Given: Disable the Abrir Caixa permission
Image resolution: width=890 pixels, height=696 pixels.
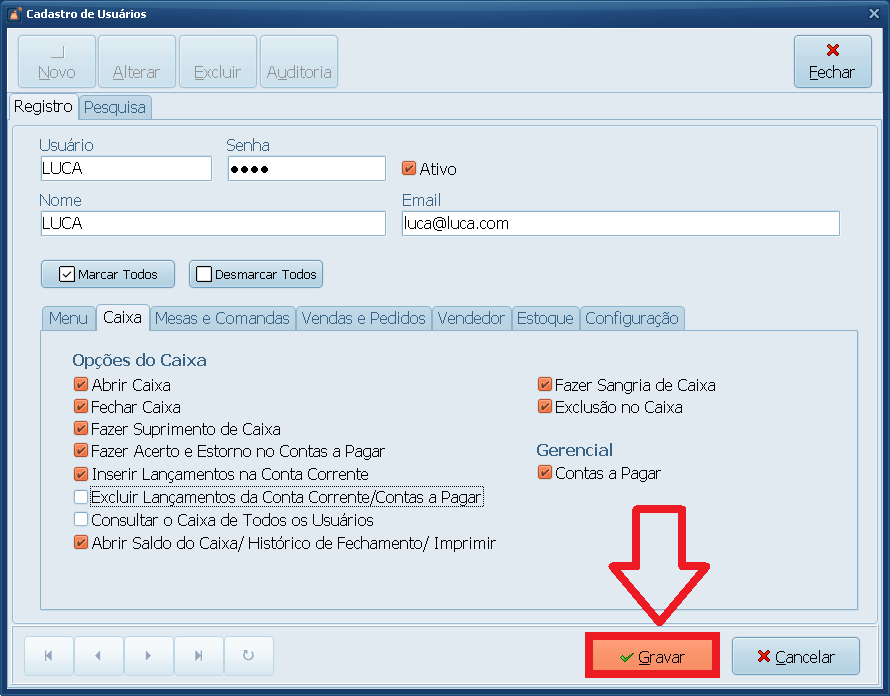Looking at the screenshot, I should (x=81, y=385).
